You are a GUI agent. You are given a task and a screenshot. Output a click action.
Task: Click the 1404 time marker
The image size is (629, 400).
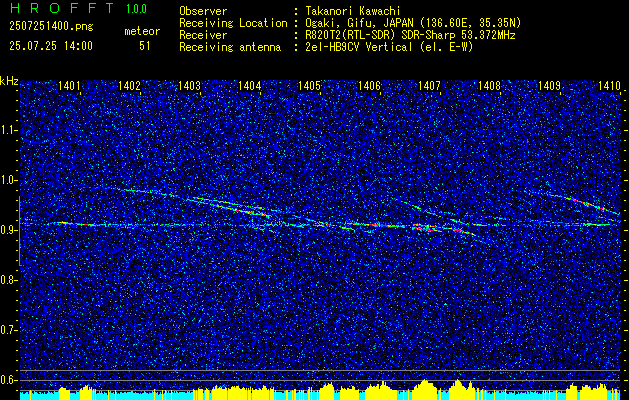tap(249, 86)
